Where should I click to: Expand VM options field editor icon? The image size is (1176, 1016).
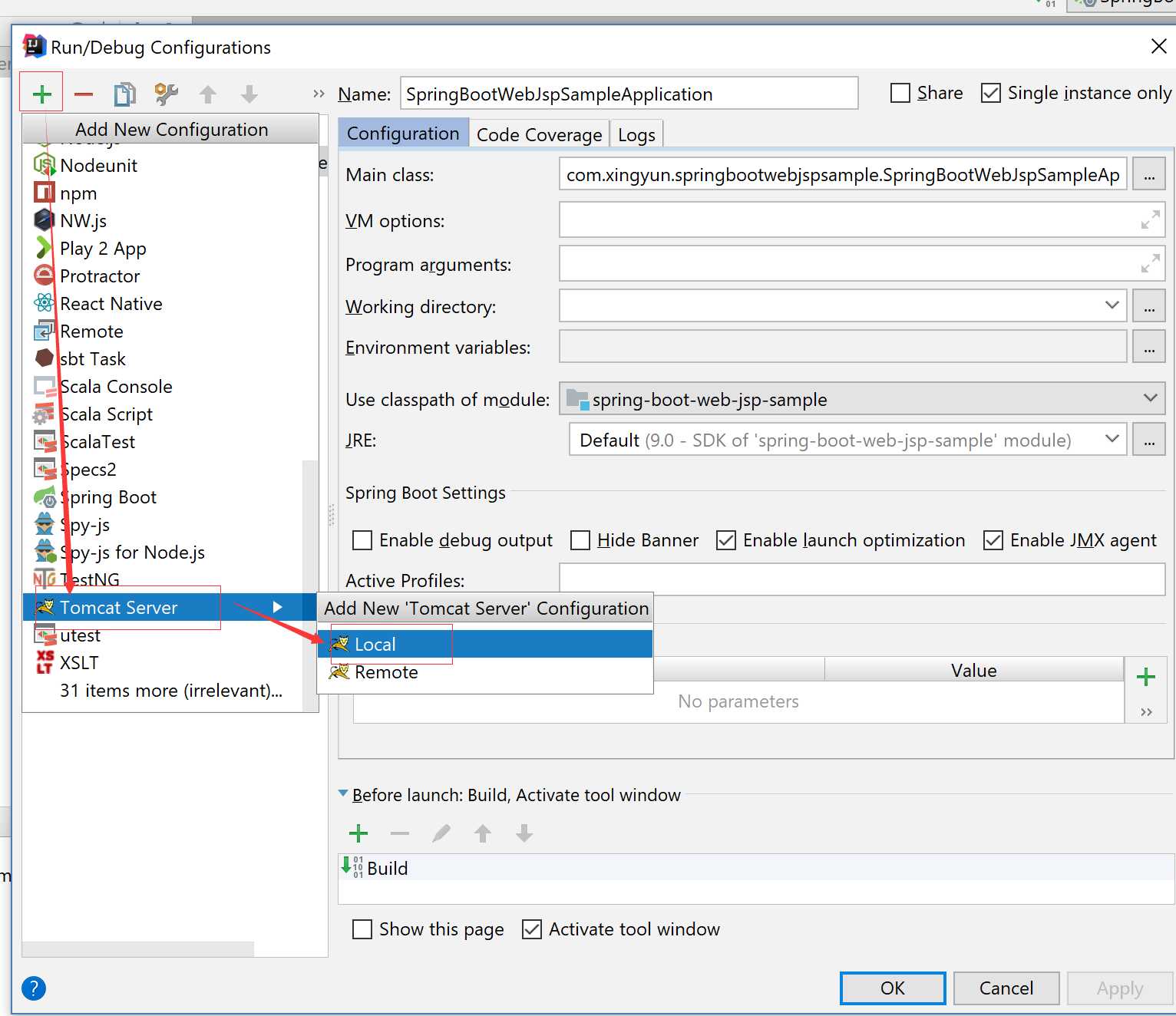pyautogui.click(x=1150, y=220)
